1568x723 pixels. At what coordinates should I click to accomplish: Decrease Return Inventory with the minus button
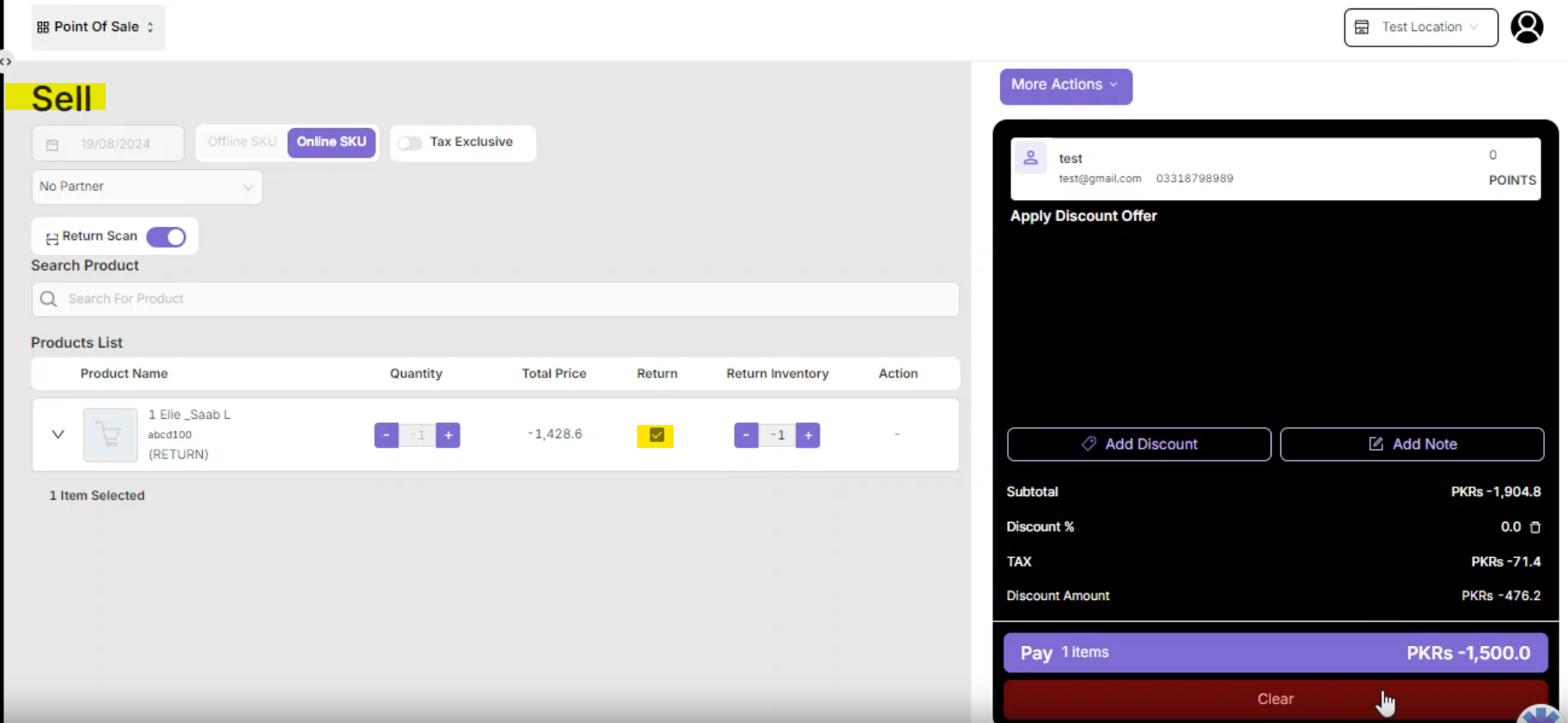[746, 435]
